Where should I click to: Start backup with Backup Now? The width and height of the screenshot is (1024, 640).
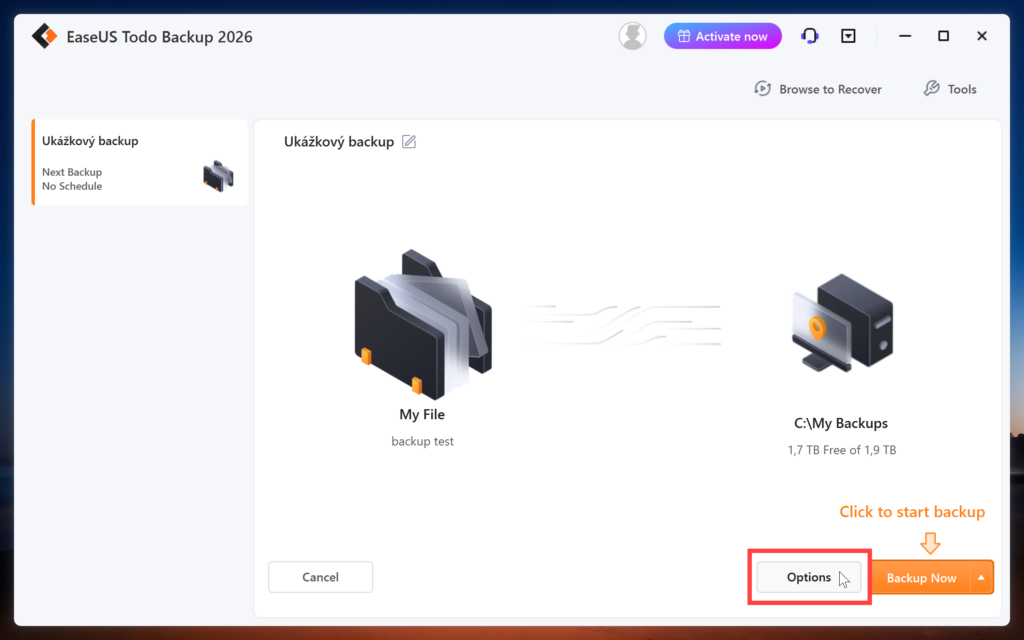[921, 578]
